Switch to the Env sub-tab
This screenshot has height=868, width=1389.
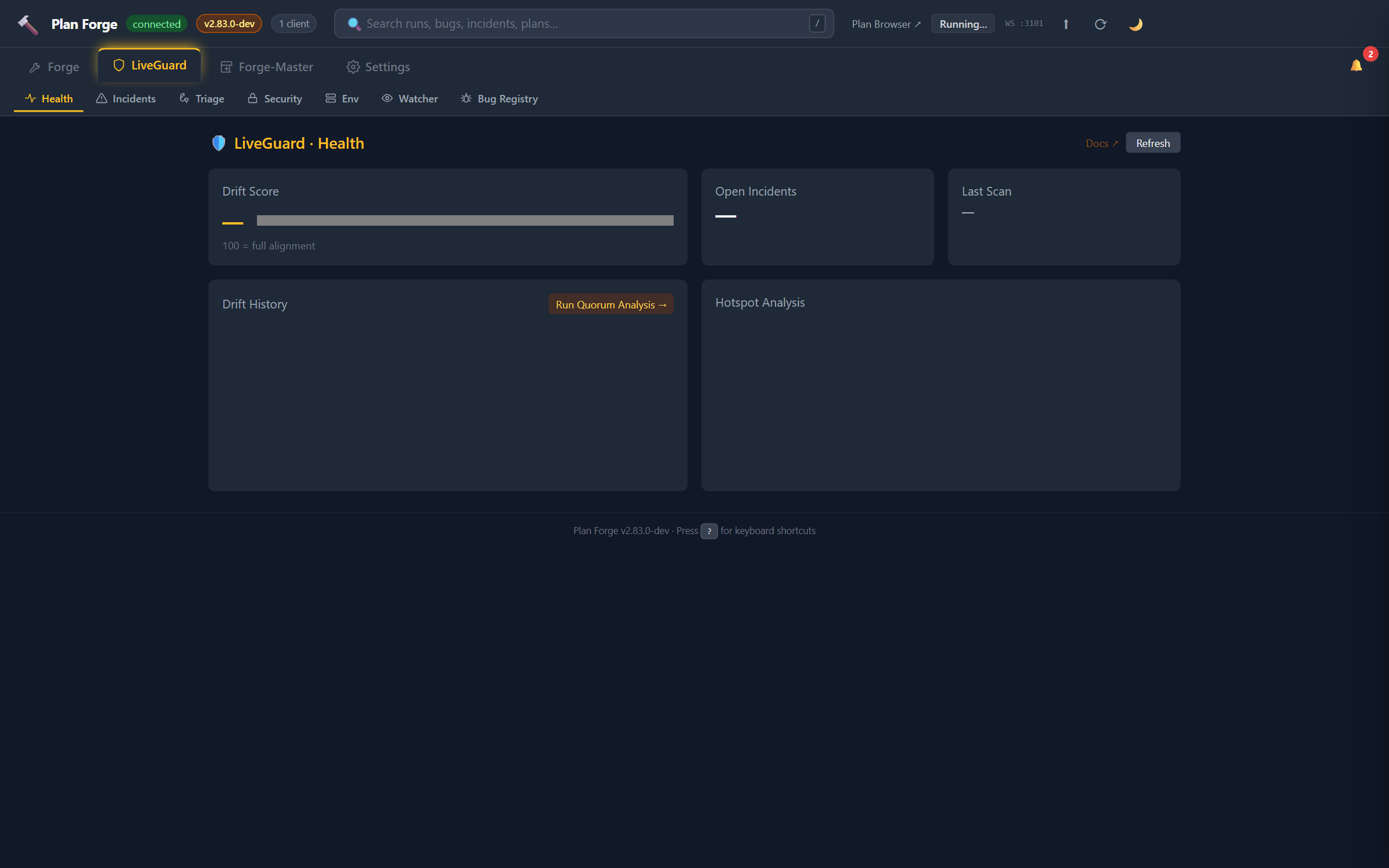[342, 99]
